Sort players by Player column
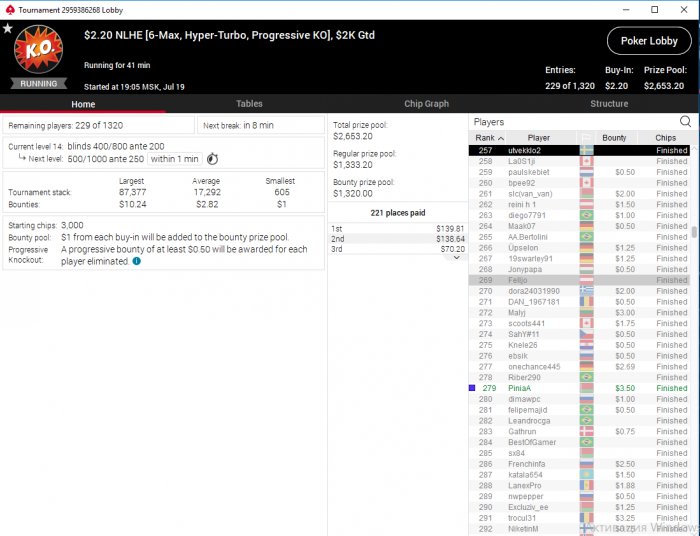Screen dimensions: 700x536 pyautogui.click(x=541, y=138)
